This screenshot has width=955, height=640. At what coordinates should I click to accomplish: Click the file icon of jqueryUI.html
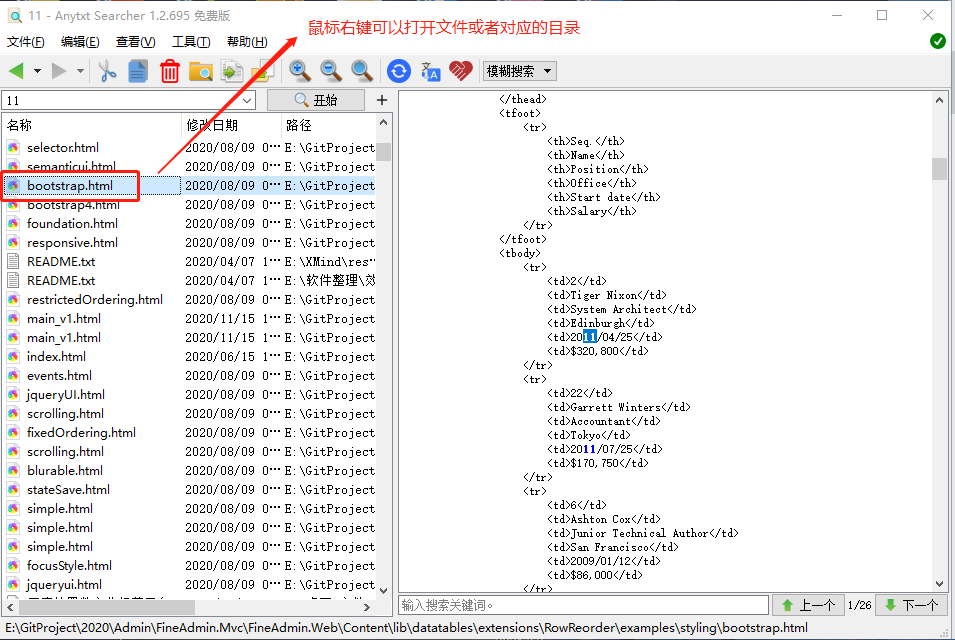13,395
